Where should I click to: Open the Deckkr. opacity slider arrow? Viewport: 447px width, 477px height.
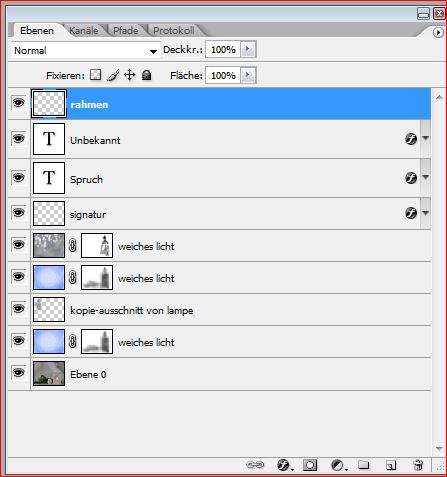(x=248, y=49)
